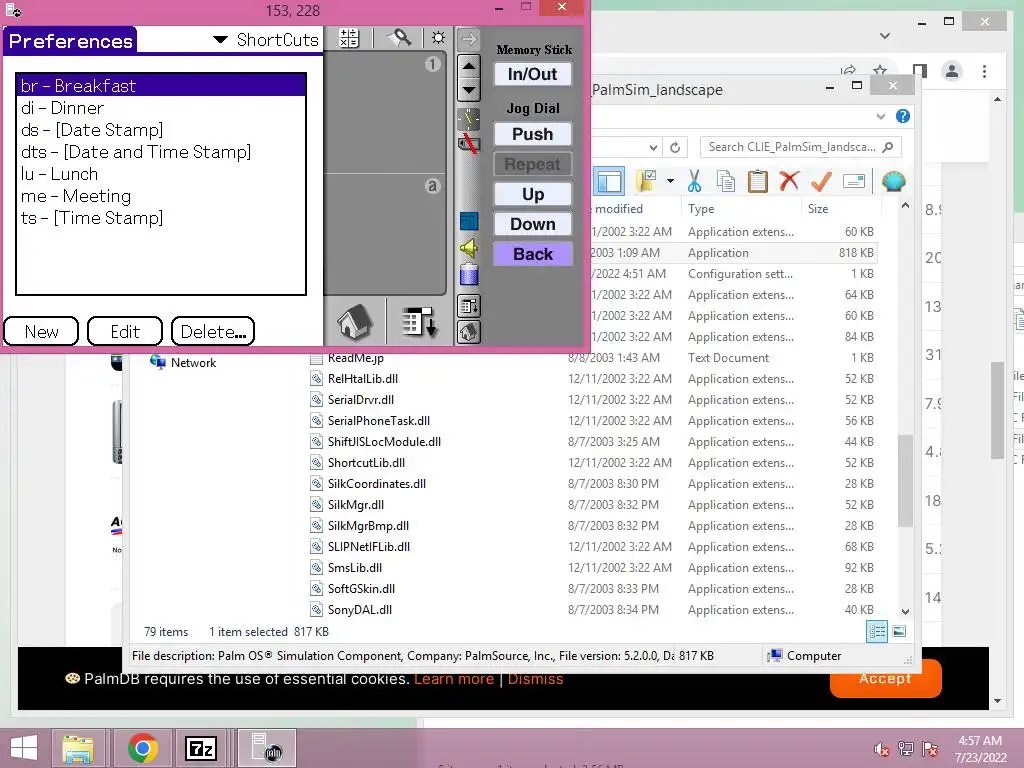Viewport: 1024px width, 768px height.
Task: Click the Memory Stick In/Out button
Action: point(533,74)
